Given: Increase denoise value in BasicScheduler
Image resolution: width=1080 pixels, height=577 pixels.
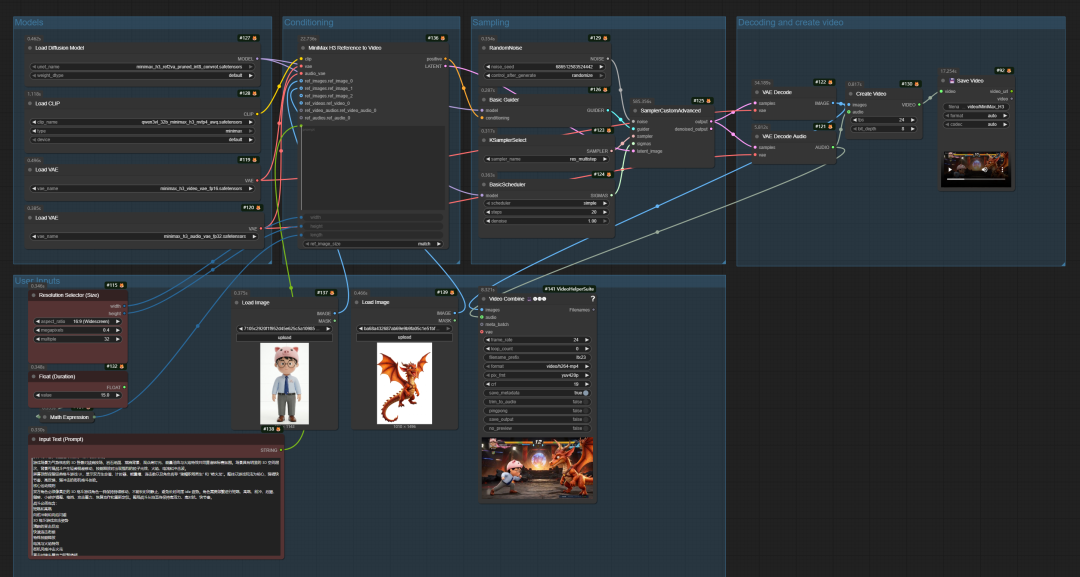Looking at the screenshot, I should (x=605, y=221).
